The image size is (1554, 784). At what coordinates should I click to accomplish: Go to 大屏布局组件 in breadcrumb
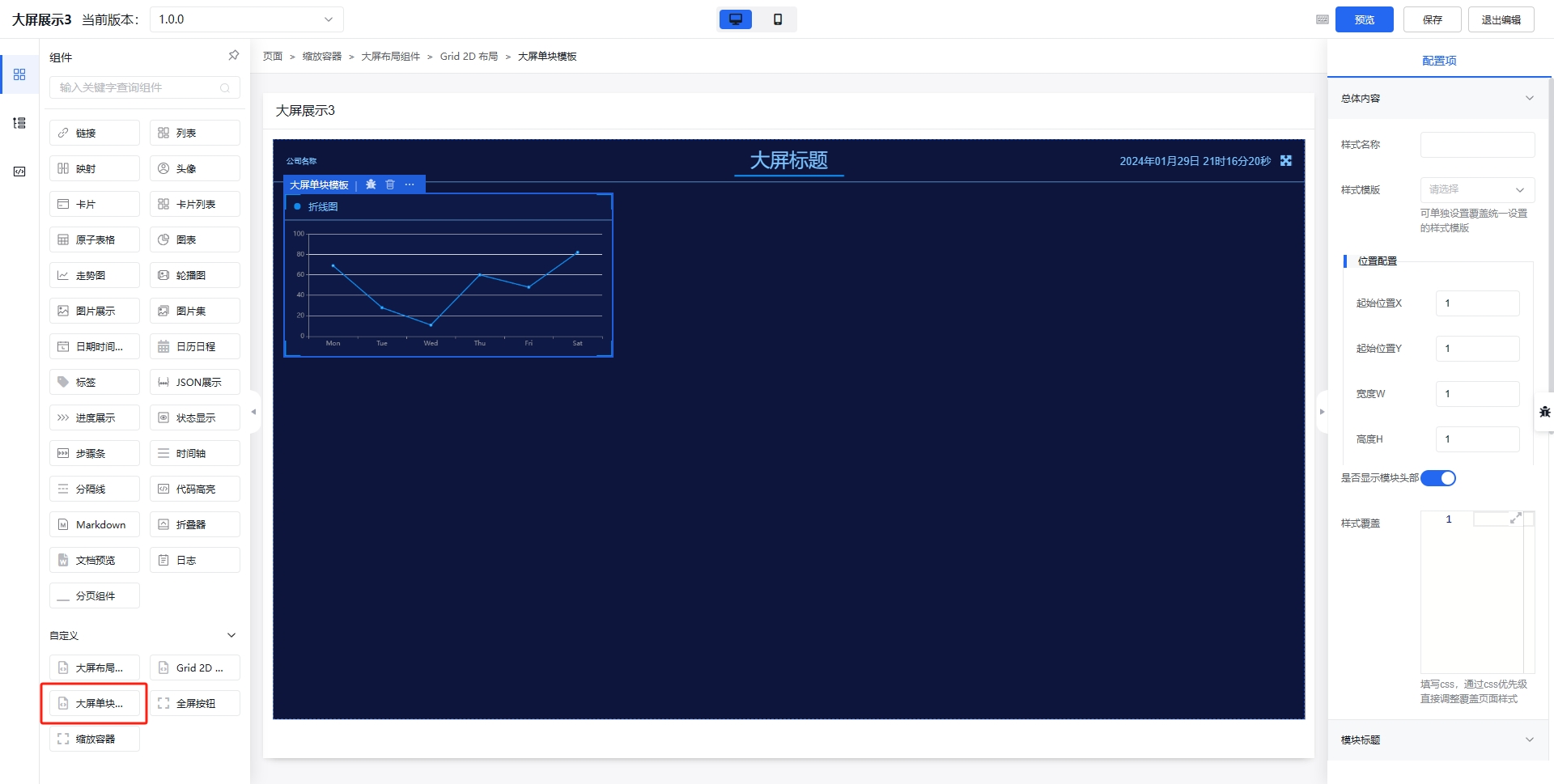click(x=391, y=57)
